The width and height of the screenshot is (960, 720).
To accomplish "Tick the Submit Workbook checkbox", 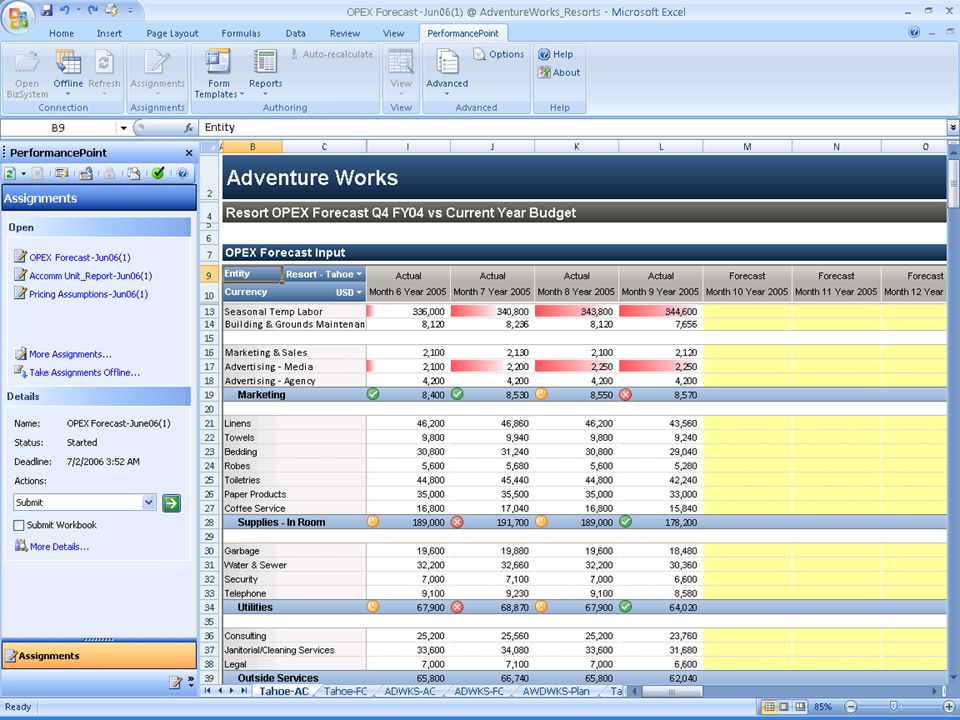I will click(x=19, y=525).
